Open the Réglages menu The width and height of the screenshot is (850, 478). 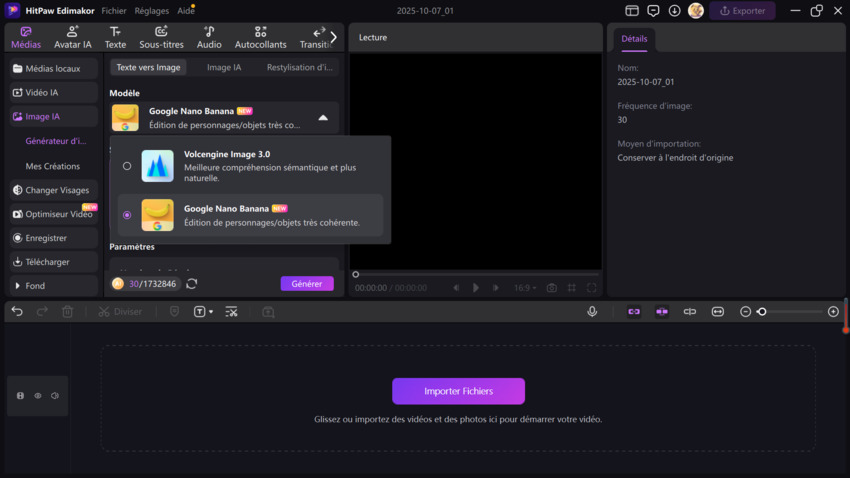(151, 11)
